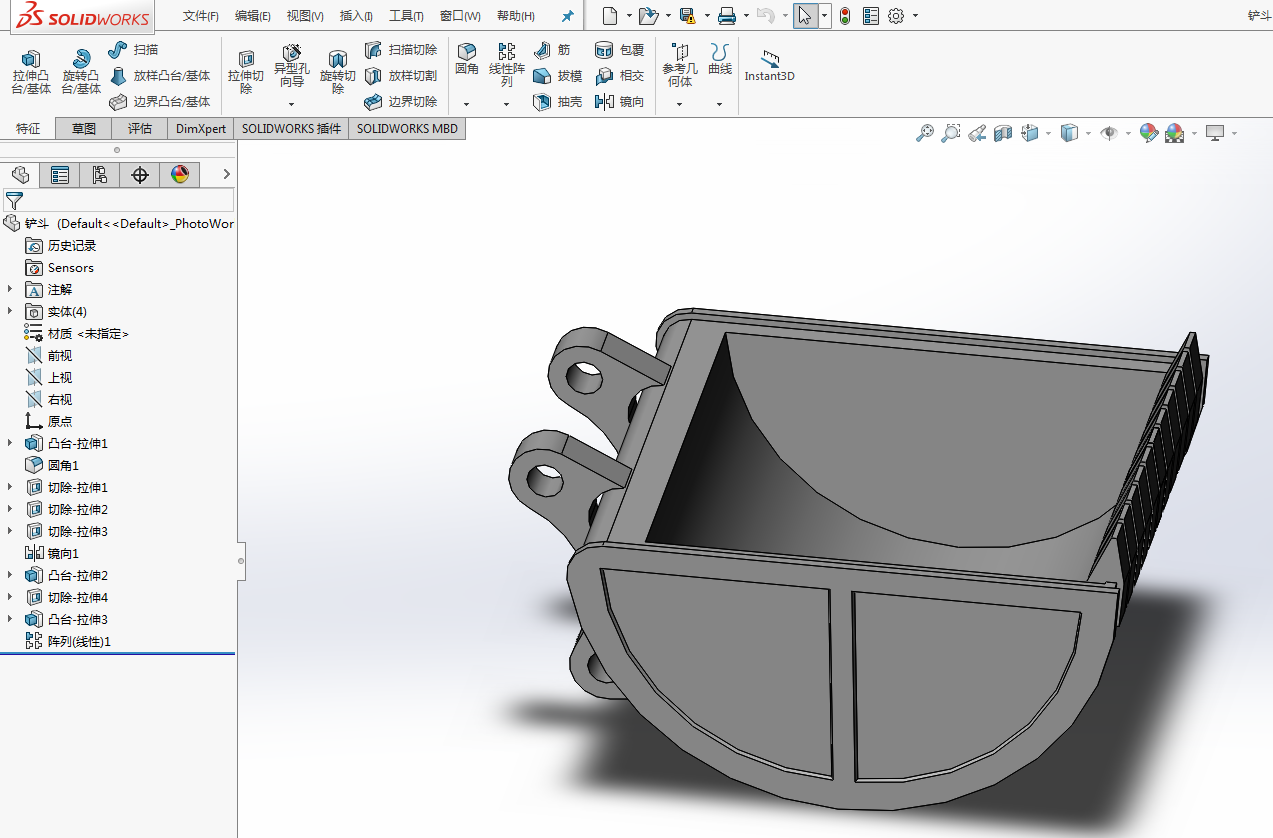Select the 筋 rib tool

coord(552,49)
